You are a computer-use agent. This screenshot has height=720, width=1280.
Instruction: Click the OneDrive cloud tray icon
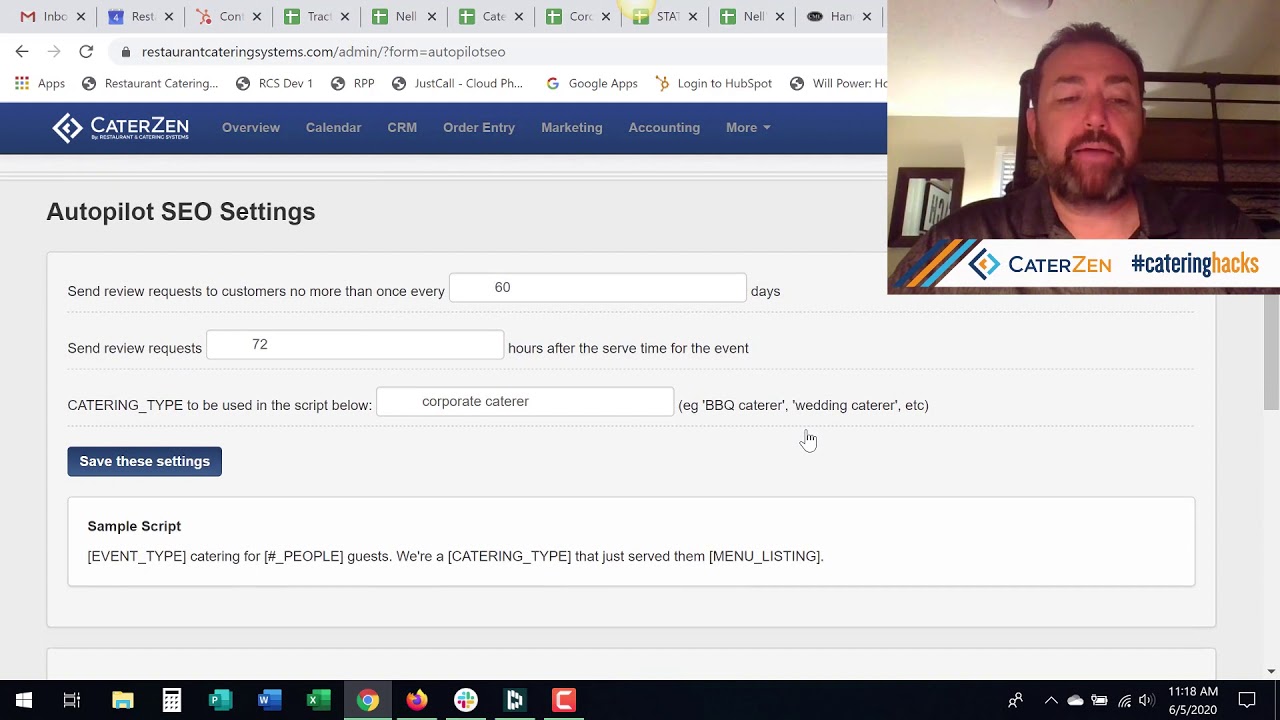point(1075,700)
